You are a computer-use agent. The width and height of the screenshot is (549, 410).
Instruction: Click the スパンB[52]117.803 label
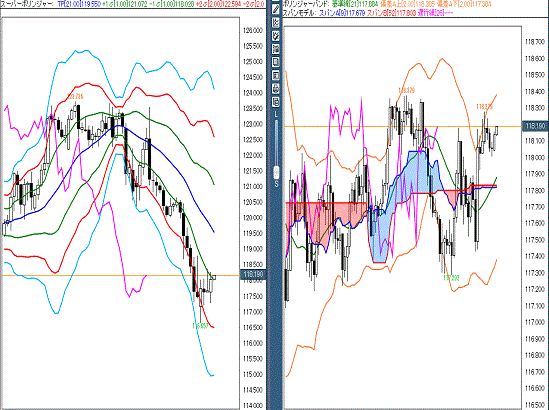(x=391, y=13)
